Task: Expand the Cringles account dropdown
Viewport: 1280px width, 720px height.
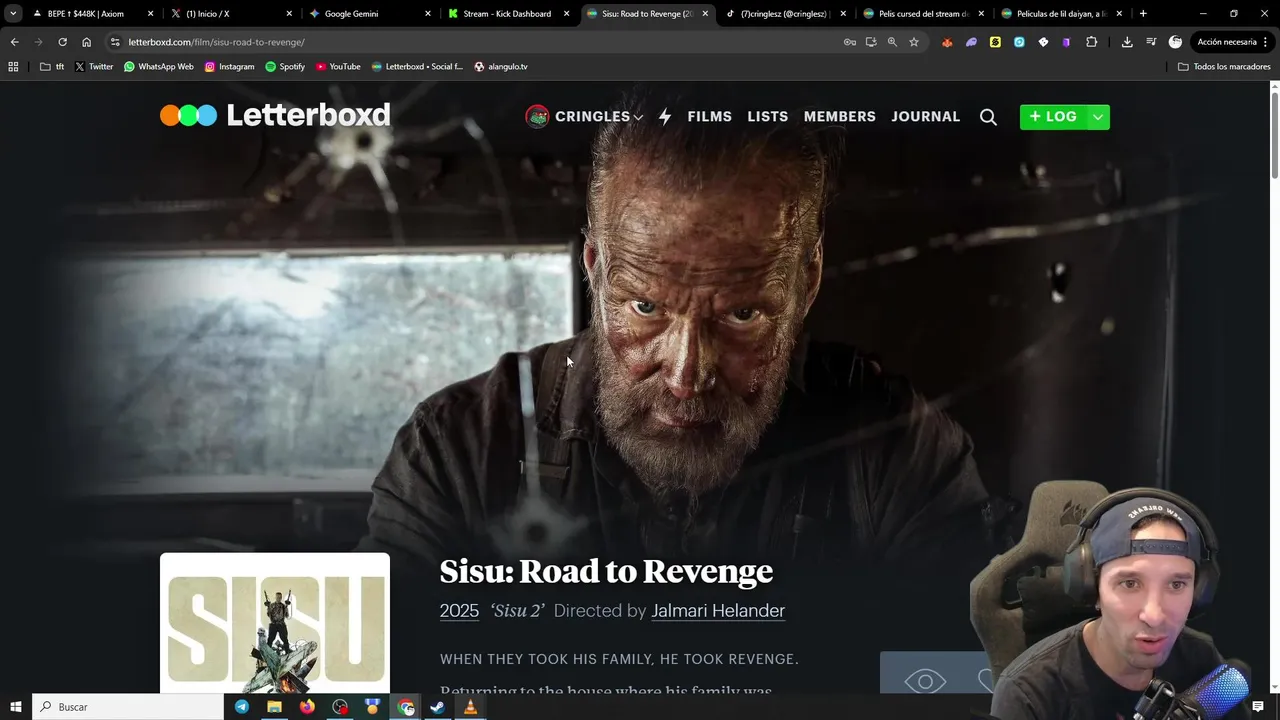Action: [x=638, y=117]
